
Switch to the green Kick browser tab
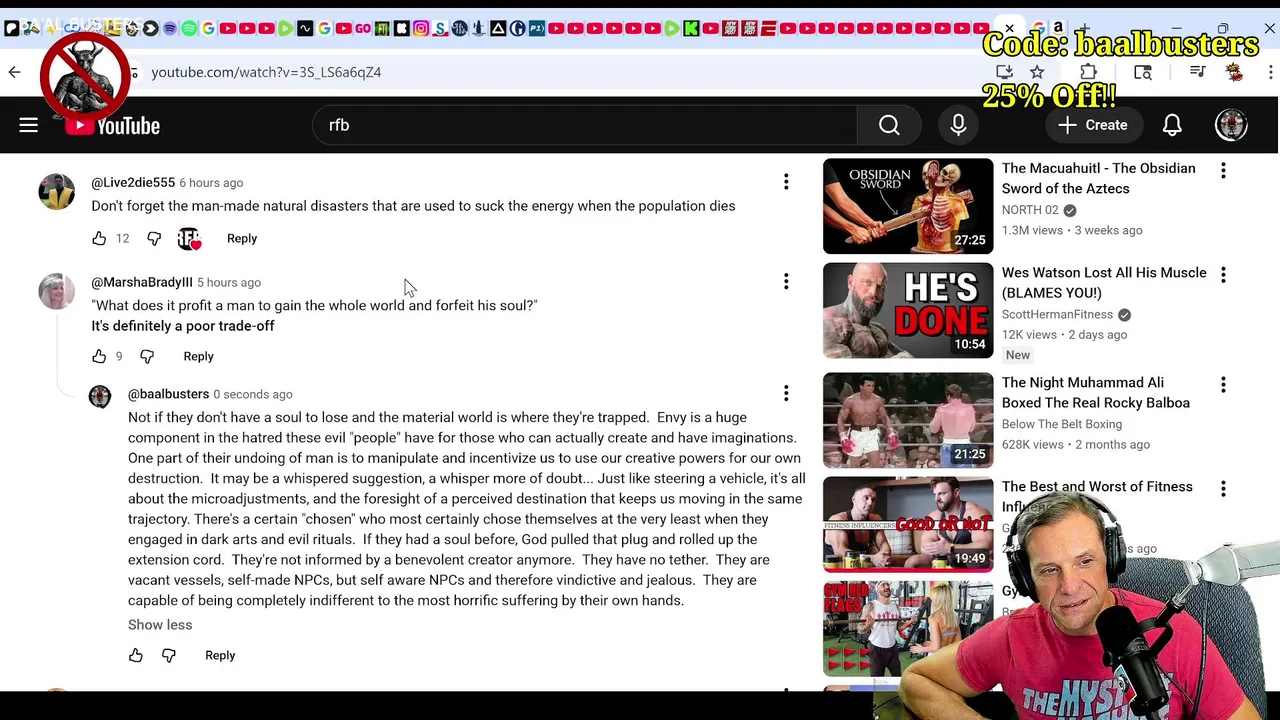691,29
